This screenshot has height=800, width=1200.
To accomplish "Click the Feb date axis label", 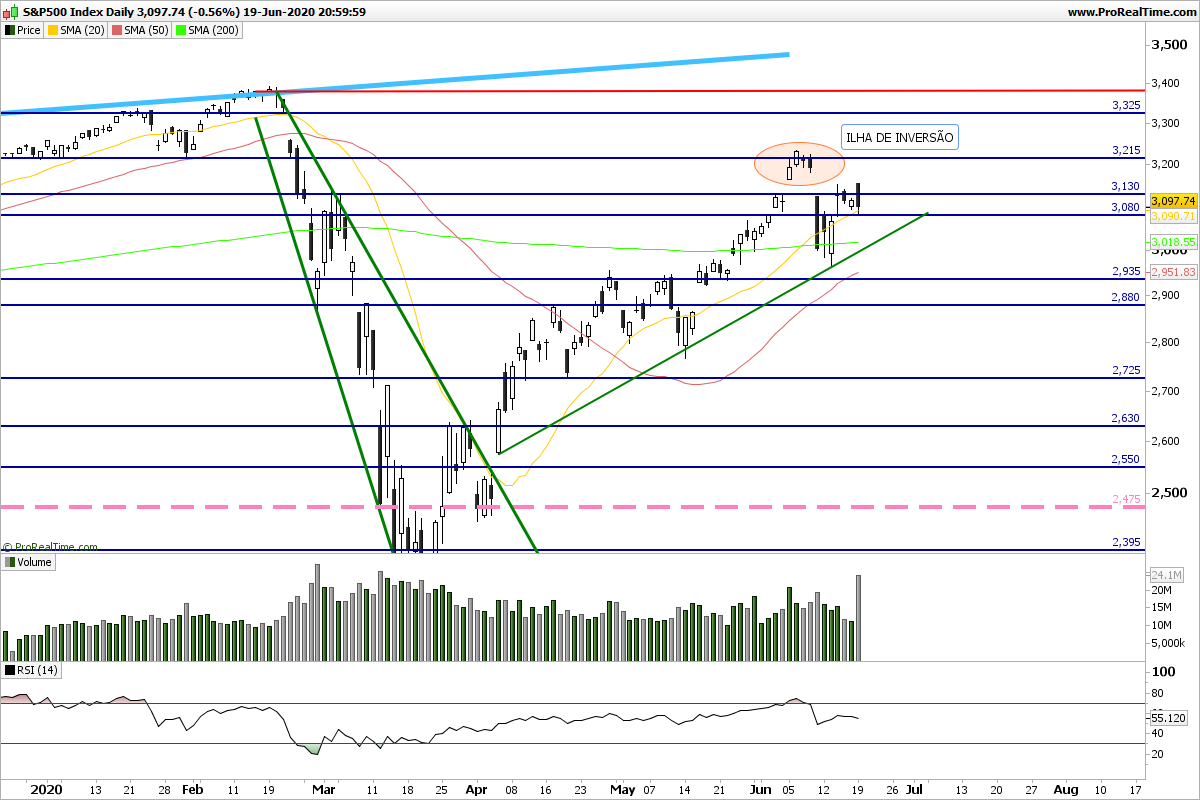I will click(x=195, y=789).
